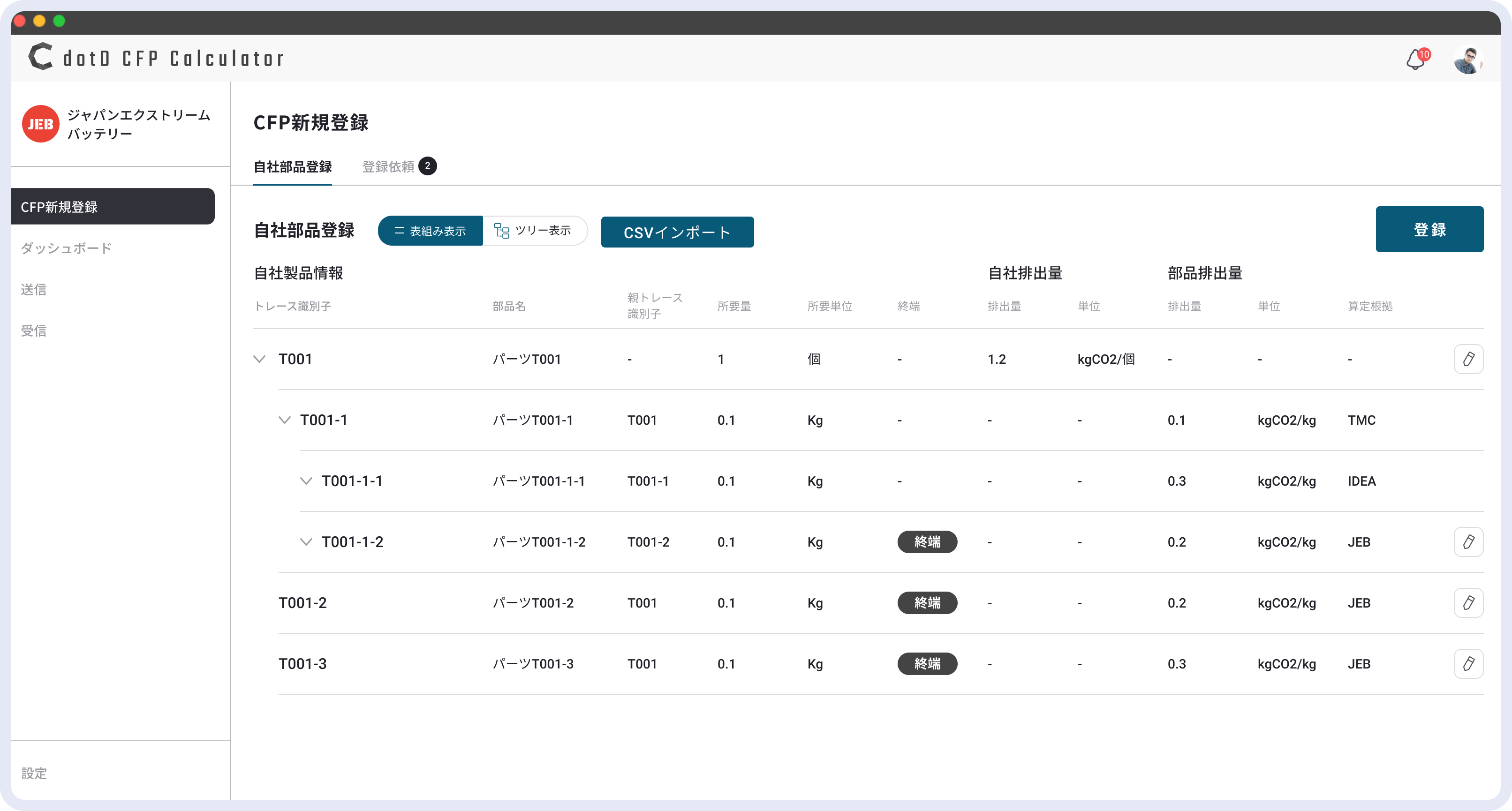Click the red JEB company logo

[40, 124]
